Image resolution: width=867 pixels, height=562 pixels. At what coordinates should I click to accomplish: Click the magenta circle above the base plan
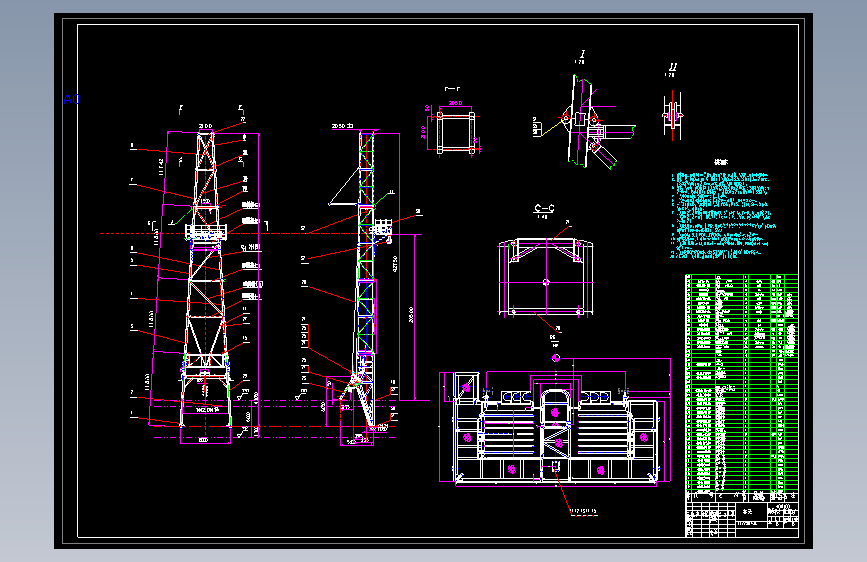pos(556,358)
